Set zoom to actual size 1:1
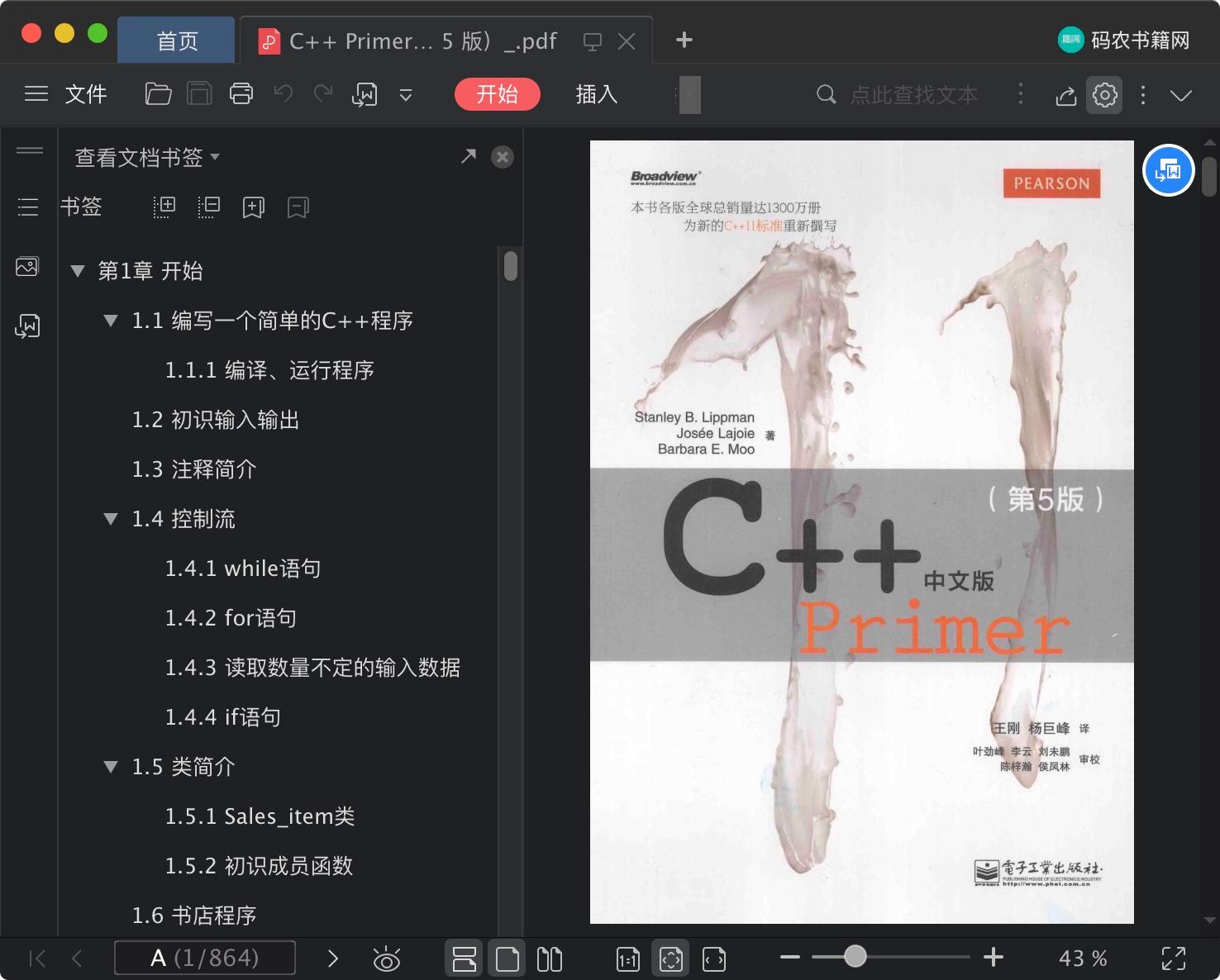This screenshot has width=1220, height=980. click(x=628, y=959)
